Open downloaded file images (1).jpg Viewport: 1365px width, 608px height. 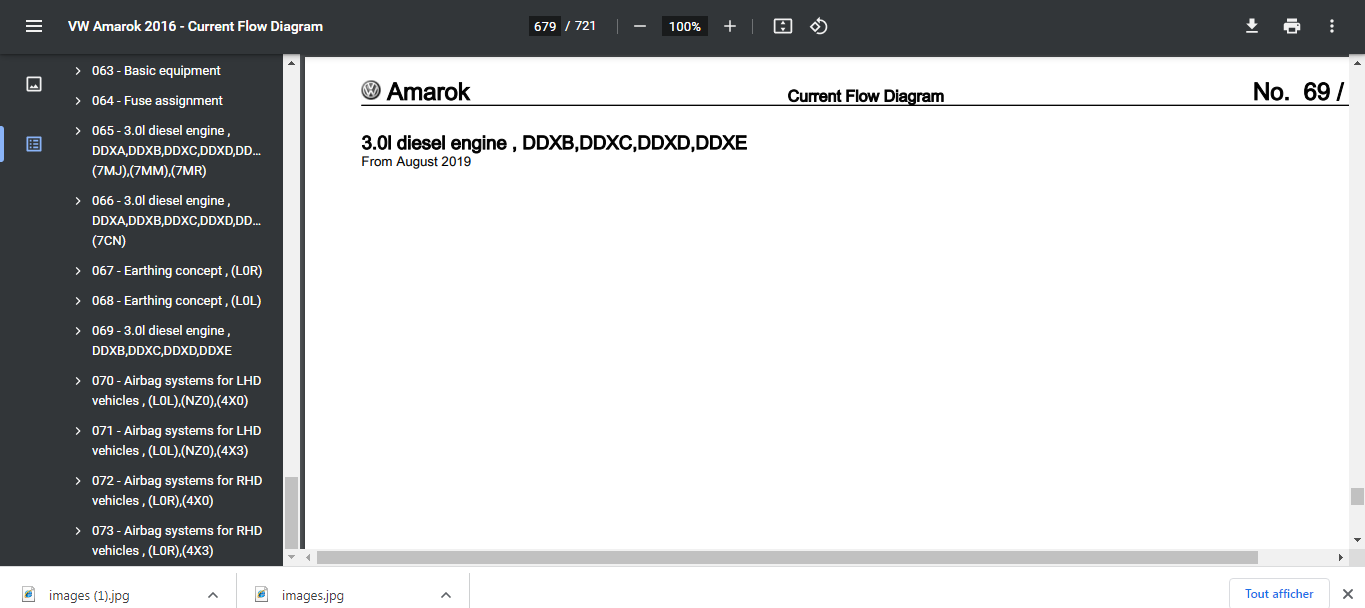pos(89,595)
